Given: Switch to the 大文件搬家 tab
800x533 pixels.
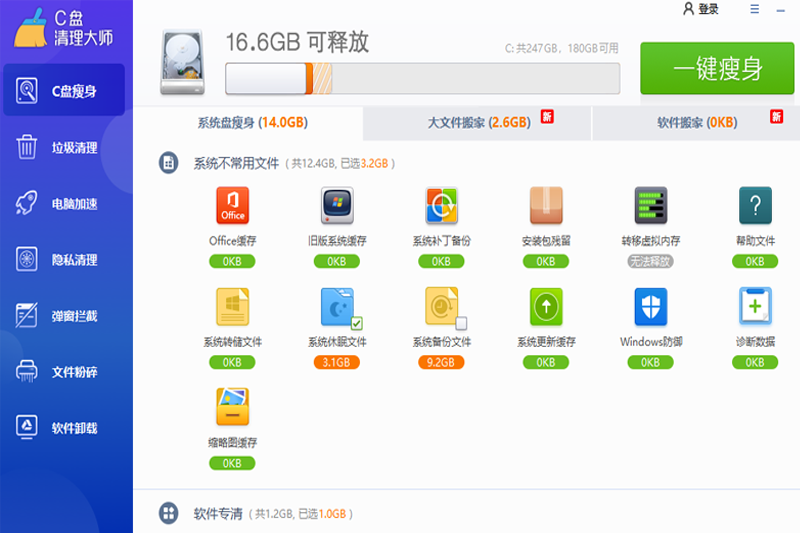Looking at the screenshot, I should click(x=478, y=123).
